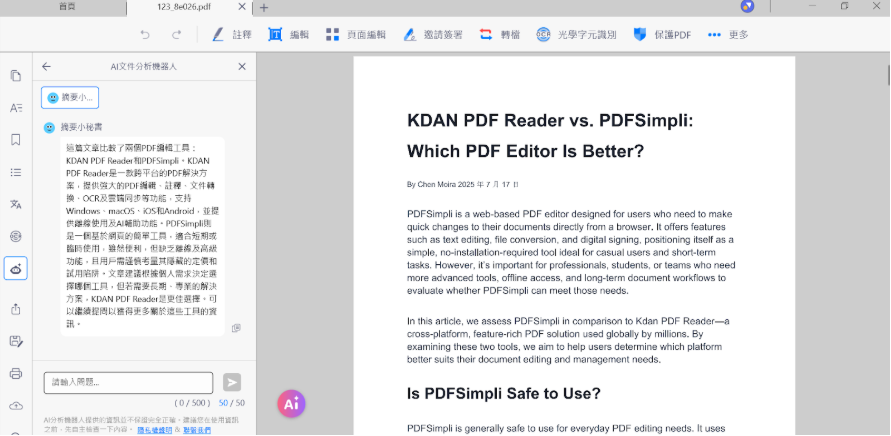This screenshot has height=436, width=891.
Task: Click the share/export sidebar icon
Action: click(16, 309)
